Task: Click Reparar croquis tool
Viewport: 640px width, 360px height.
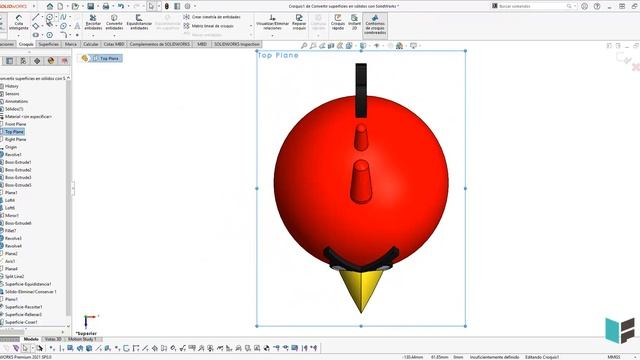Action: click(299, 22)
